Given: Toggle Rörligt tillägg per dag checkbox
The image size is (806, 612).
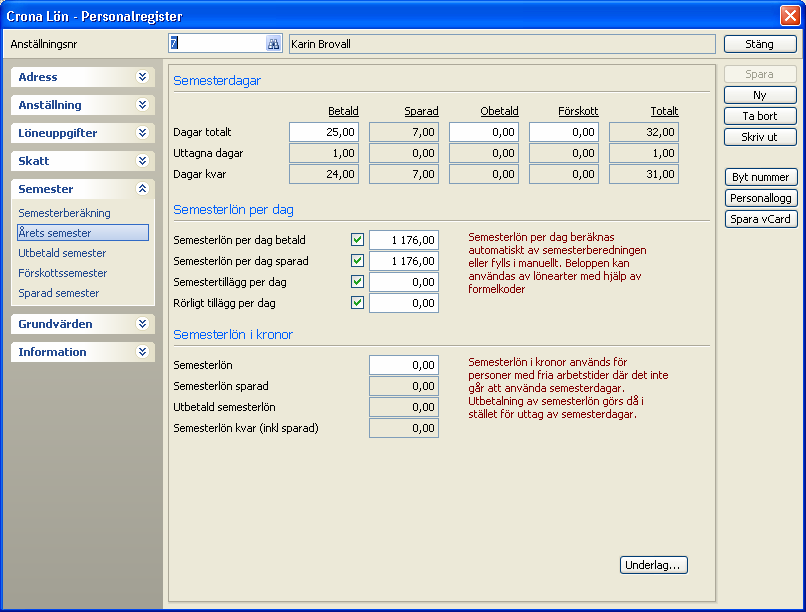Looking at the screenshot, I should [x=357, y=303].
